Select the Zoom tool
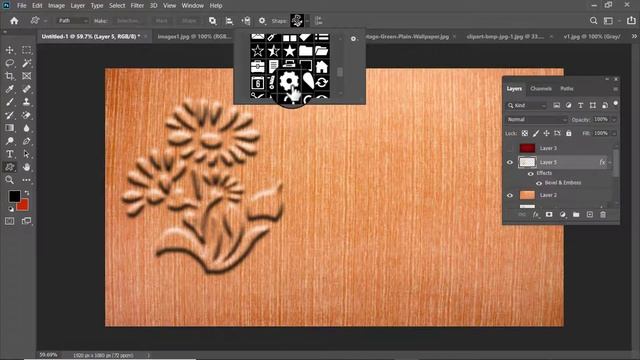 [x=9, y=180]
